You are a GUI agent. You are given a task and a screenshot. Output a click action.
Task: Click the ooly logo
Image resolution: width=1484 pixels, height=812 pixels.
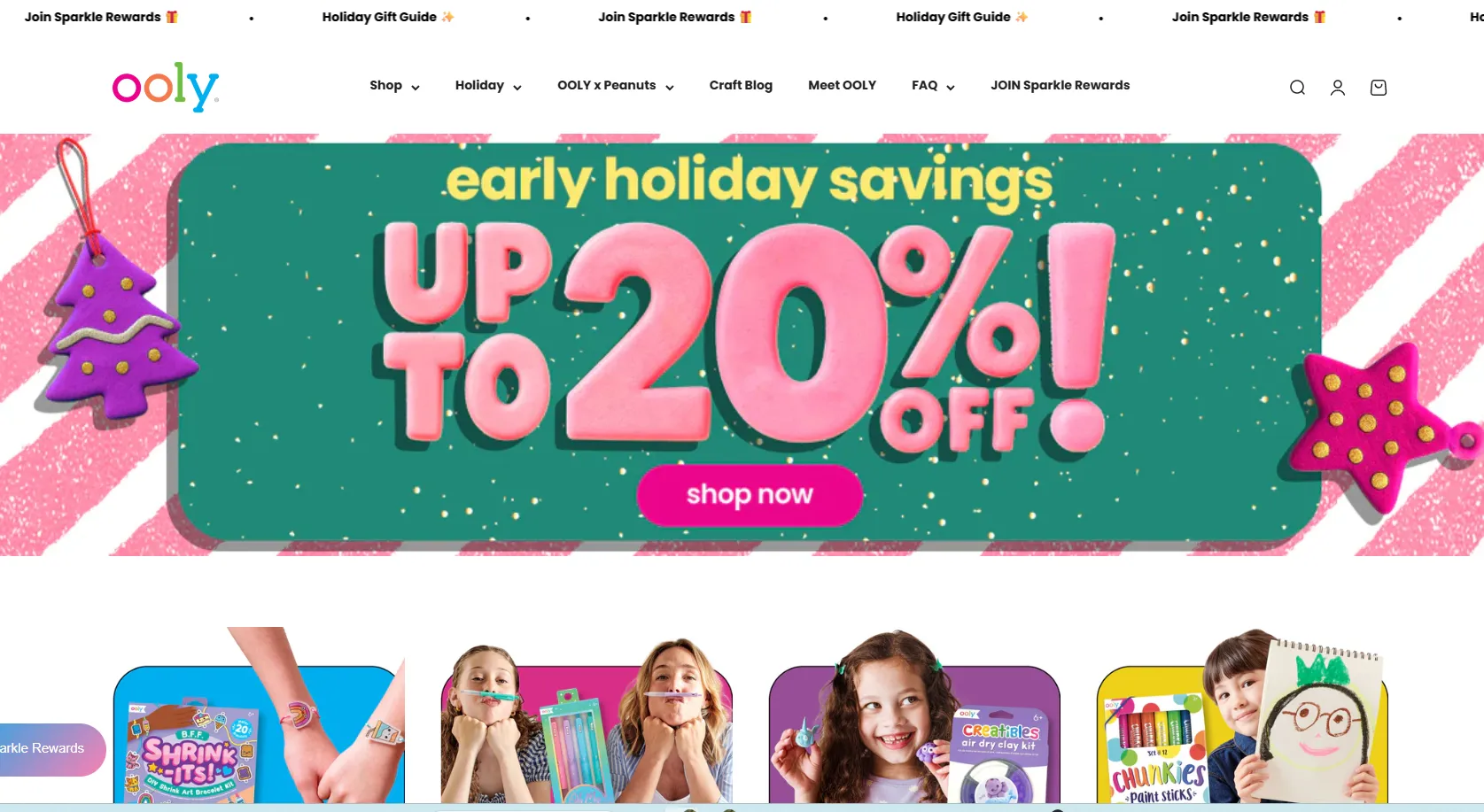tap(166, 87)
